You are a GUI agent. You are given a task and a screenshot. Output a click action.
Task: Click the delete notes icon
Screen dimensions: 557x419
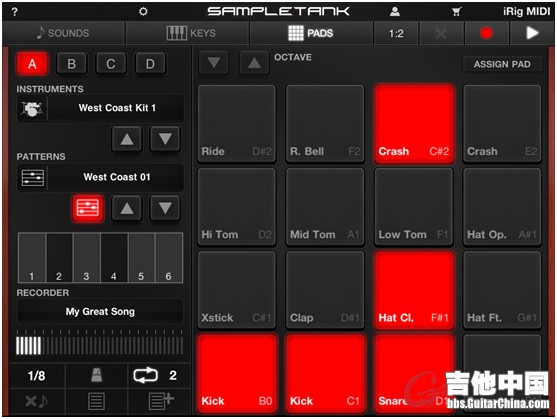click(x=36, y=401)
